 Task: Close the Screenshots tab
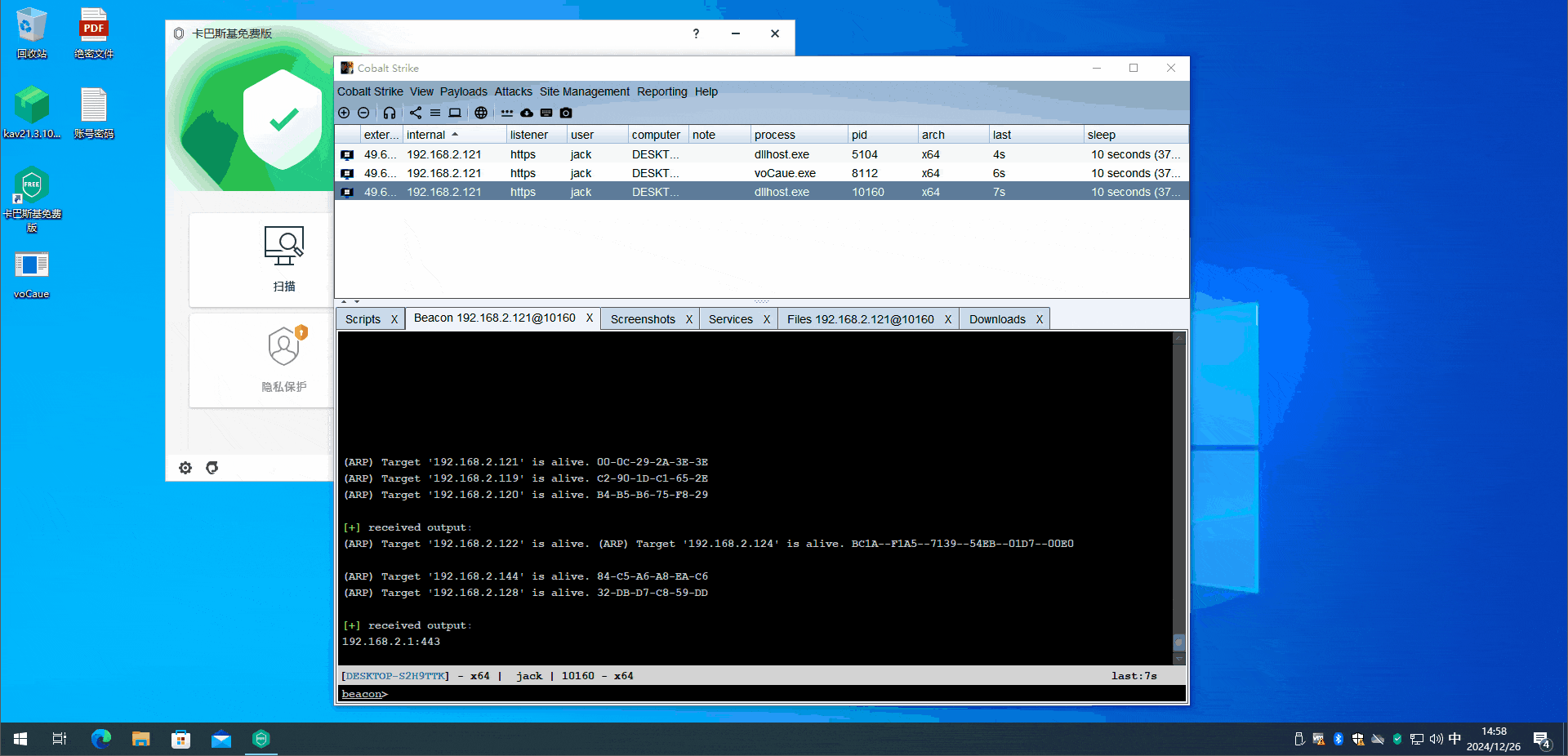(688, 319)
